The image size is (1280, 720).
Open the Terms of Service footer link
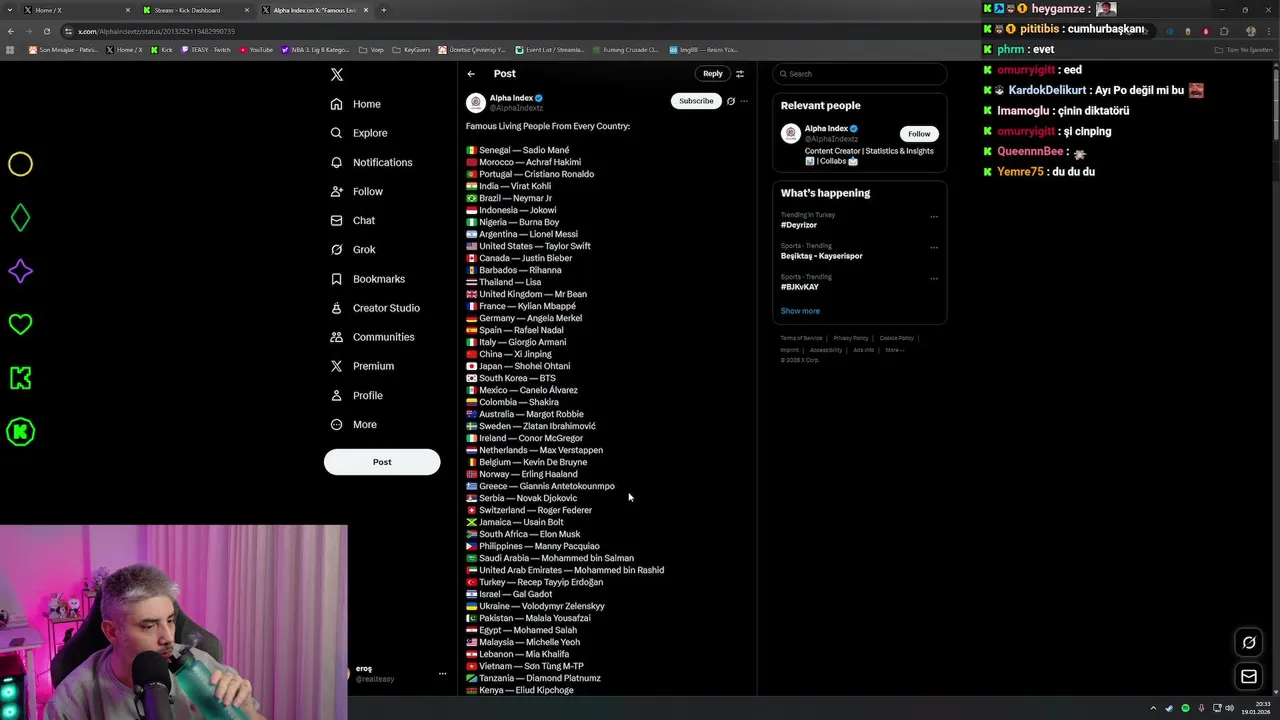(801, 338)
